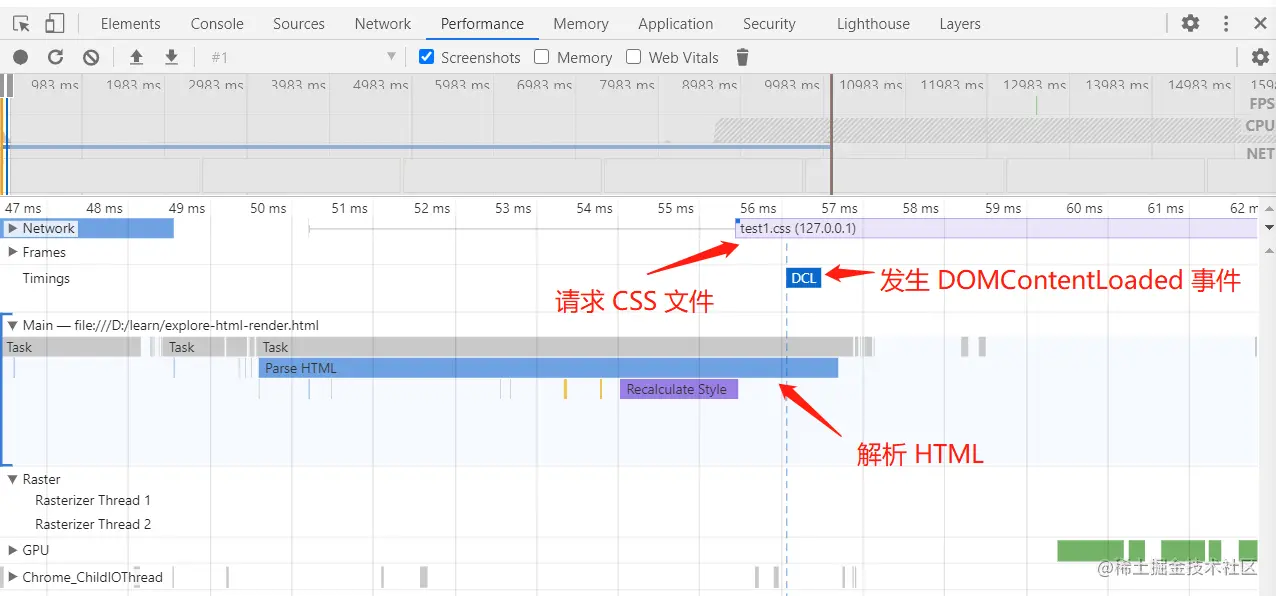Switch to the Lighthouse tab

click(873, 23)
